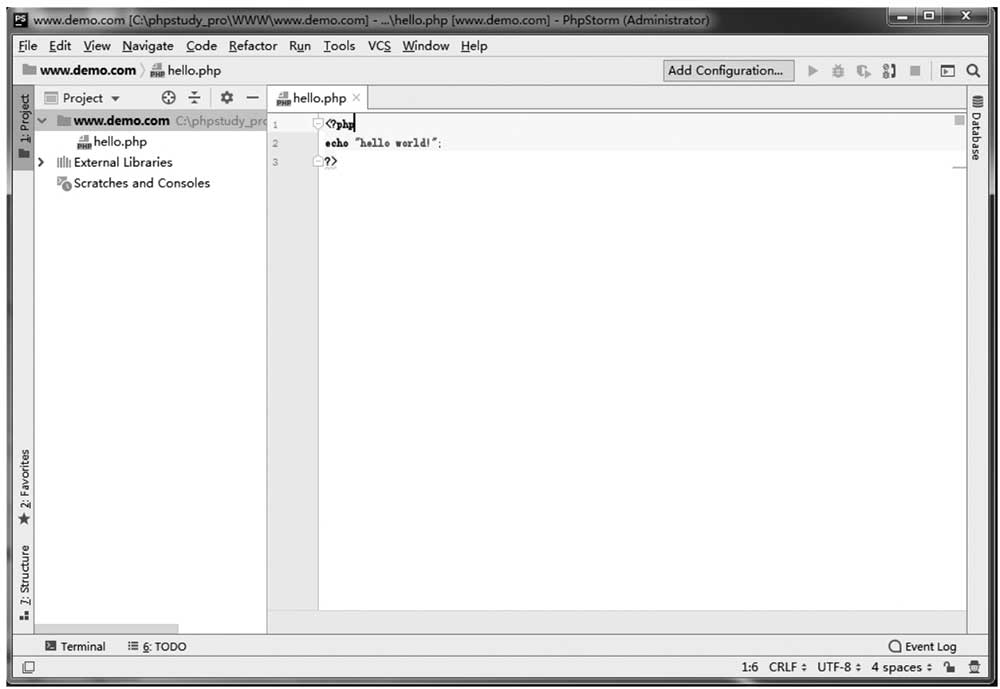Open the 2: Favorites tool window
This screenshot has height=689, width=1000.
click(24, 487)
